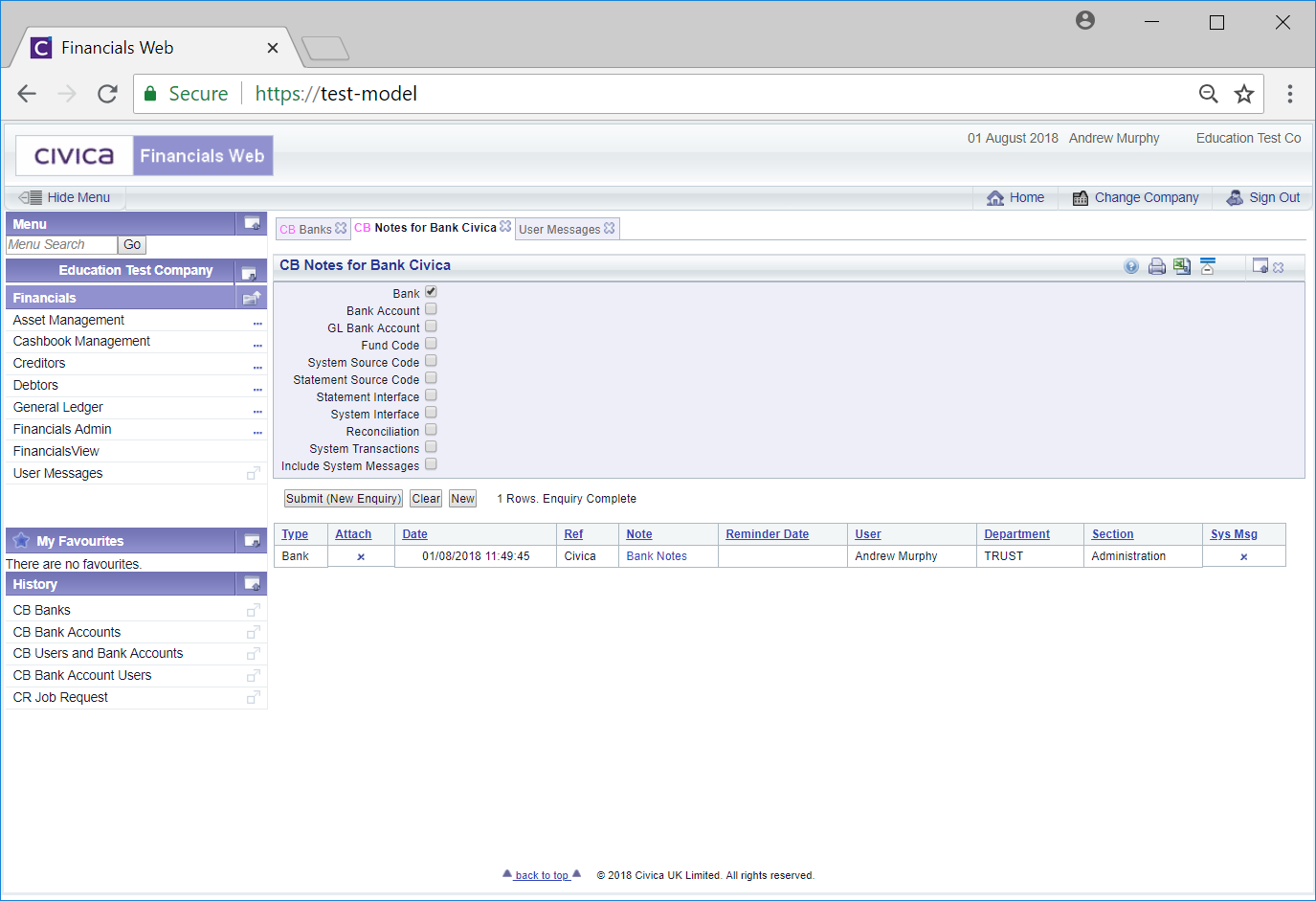Close the User Messages tab
Screen dimensions: 1316x901
[610, 228]
